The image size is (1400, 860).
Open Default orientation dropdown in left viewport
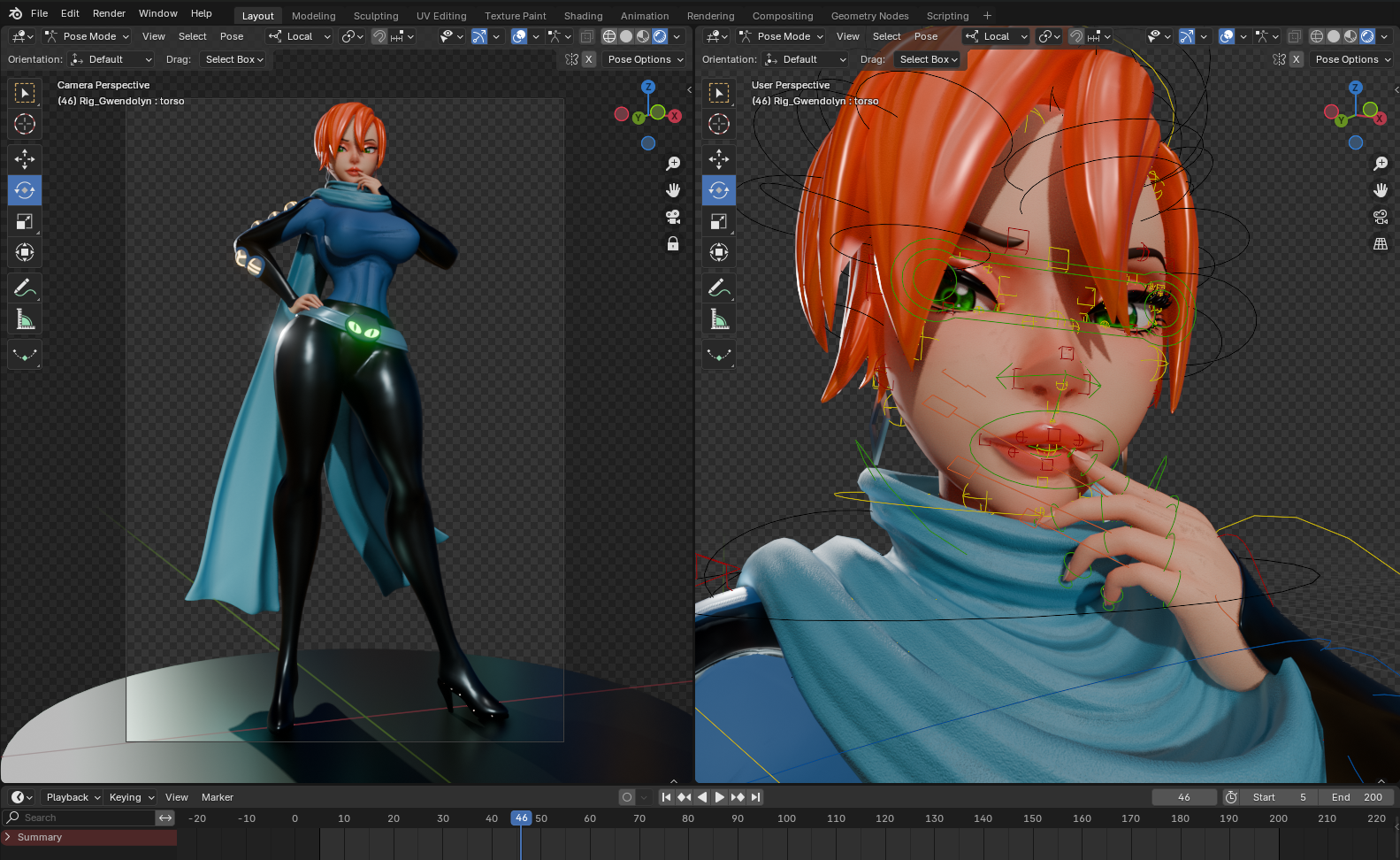(111, 59)
